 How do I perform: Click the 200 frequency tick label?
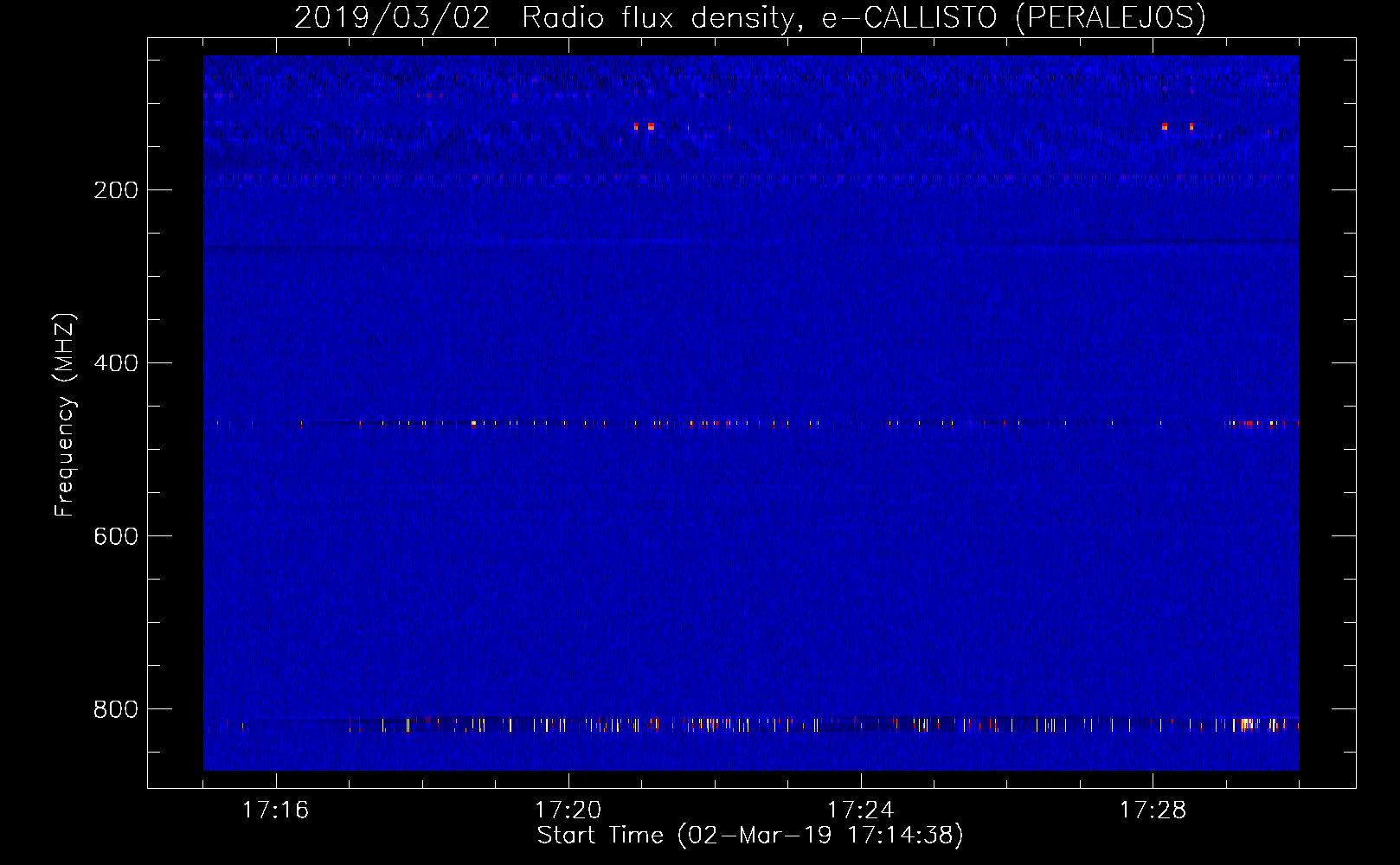click(x=116, y=190)
